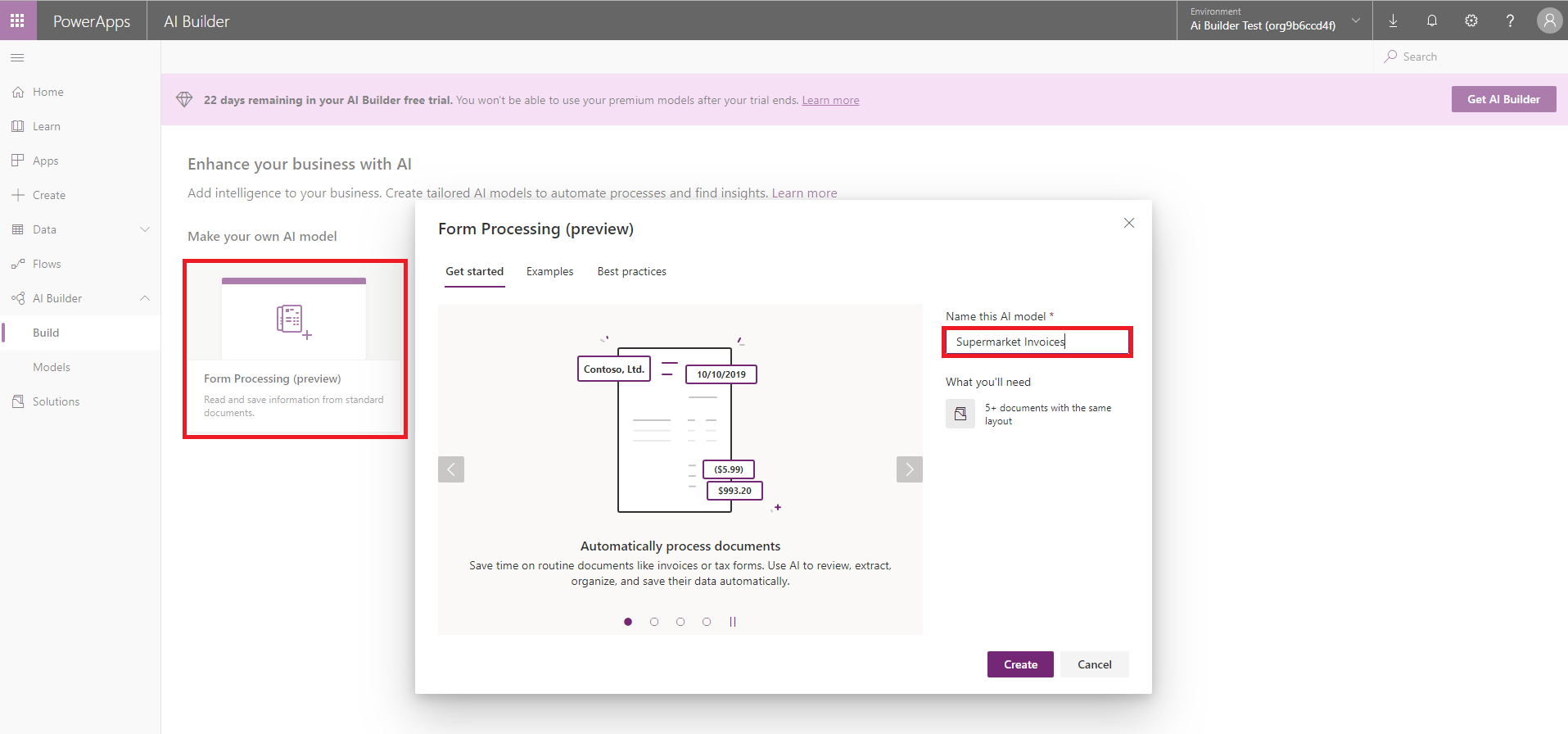Open the app launcher waffle icon
This screenshot has height=734, width=1568.
tap(17, 20)
